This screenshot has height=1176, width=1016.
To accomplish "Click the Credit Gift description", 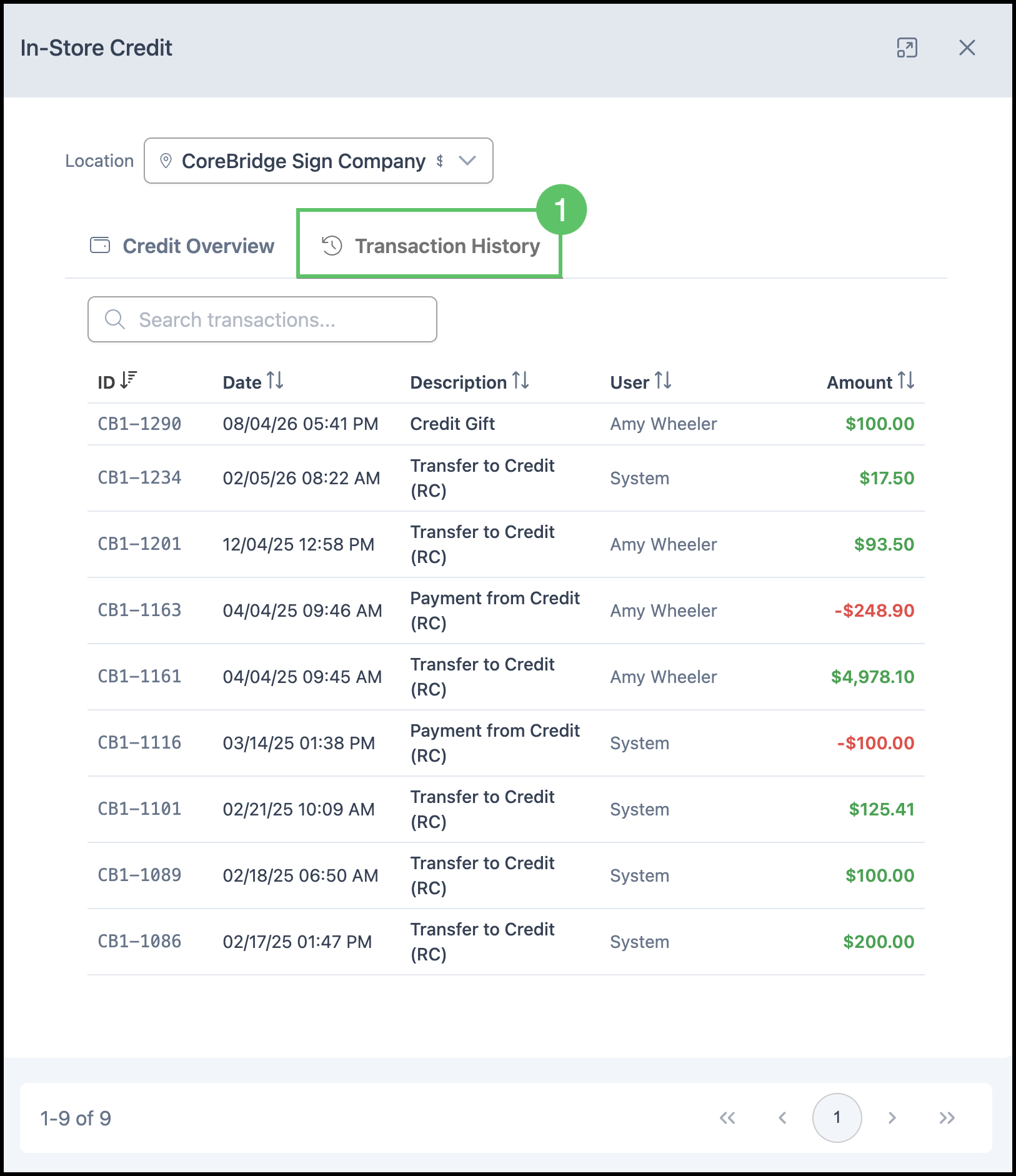I will point(452,424).
